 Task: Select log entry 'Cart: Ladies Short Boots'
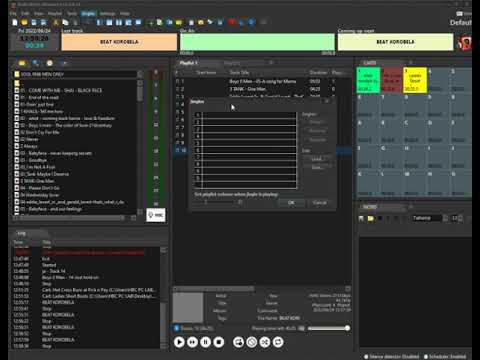[x=98, y=296]
